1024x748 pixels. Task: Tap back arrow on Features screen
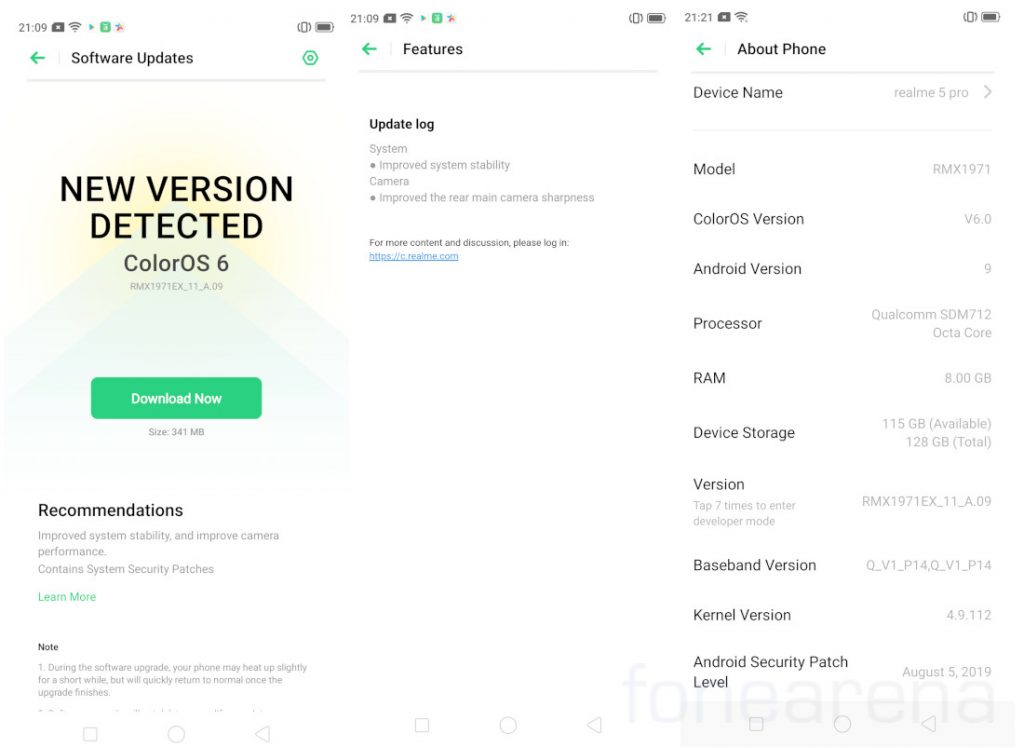point(370,49)
